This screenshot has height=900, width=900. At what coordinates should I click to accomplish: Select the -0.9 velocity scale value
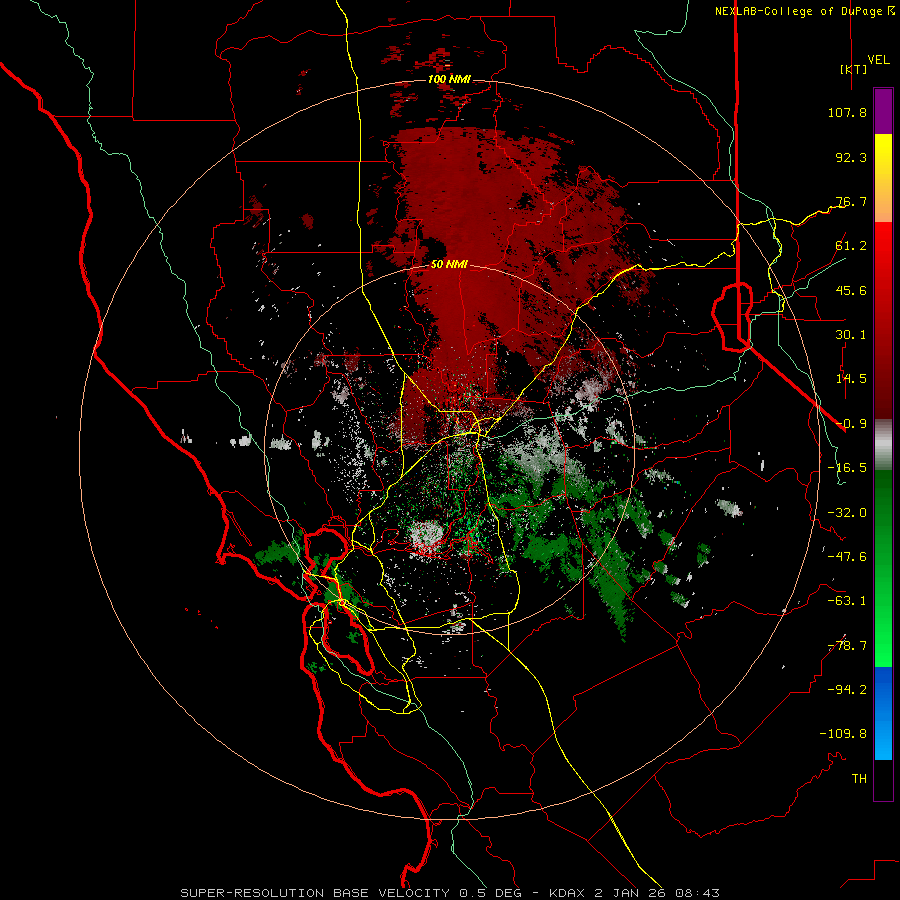pyautogui.click(x=851, y=424)
